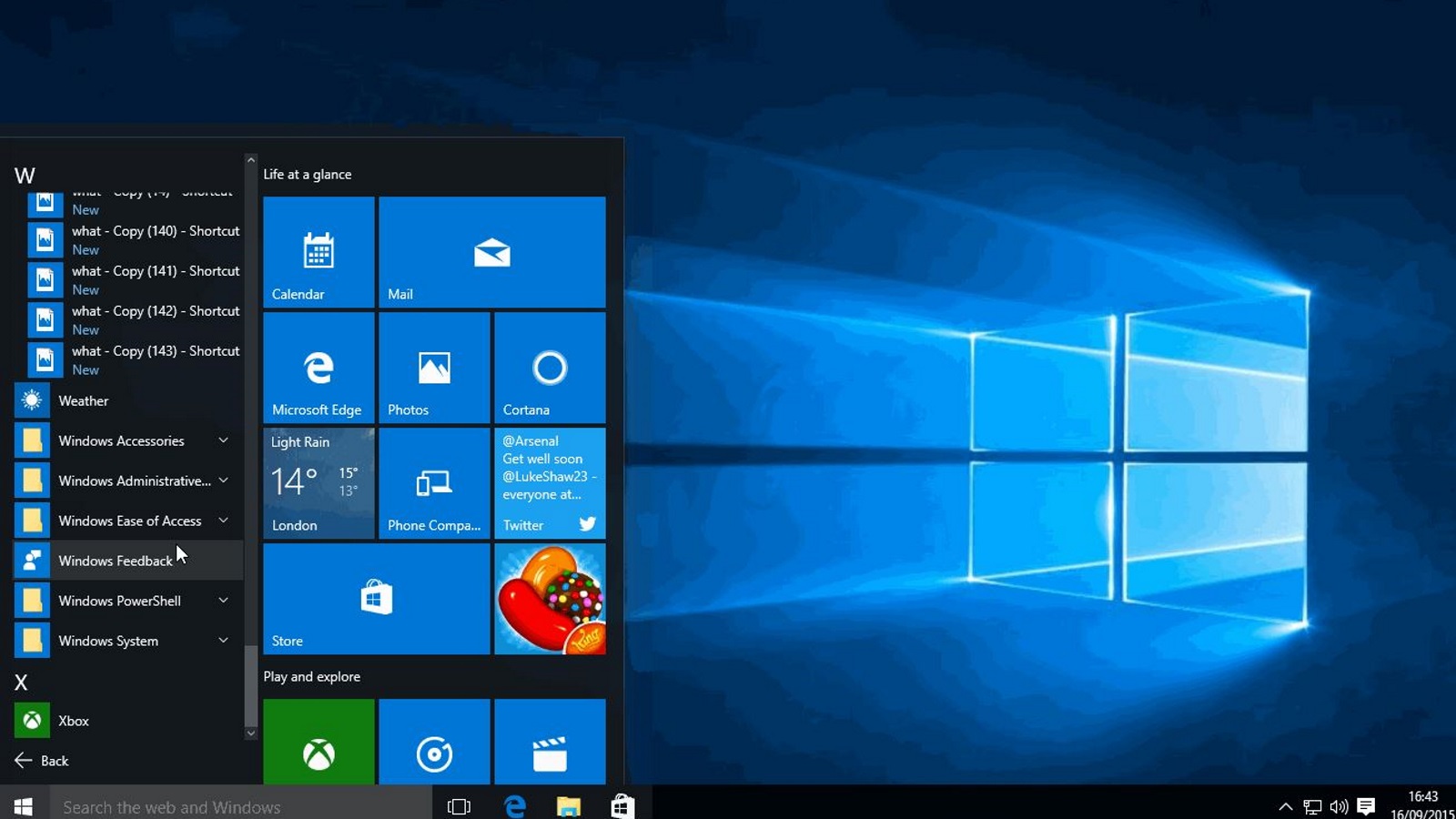
Task: Open the Calendar tile
Action: tap(318, 252)
